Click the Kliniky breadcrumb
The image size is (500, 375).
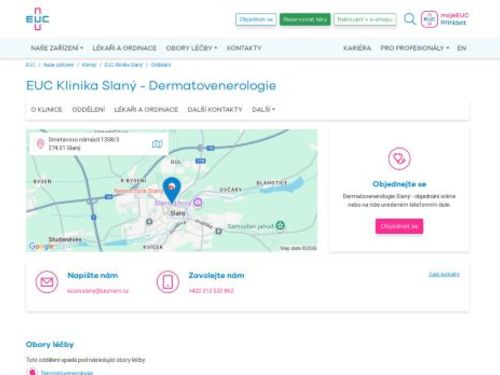[89, 65]
